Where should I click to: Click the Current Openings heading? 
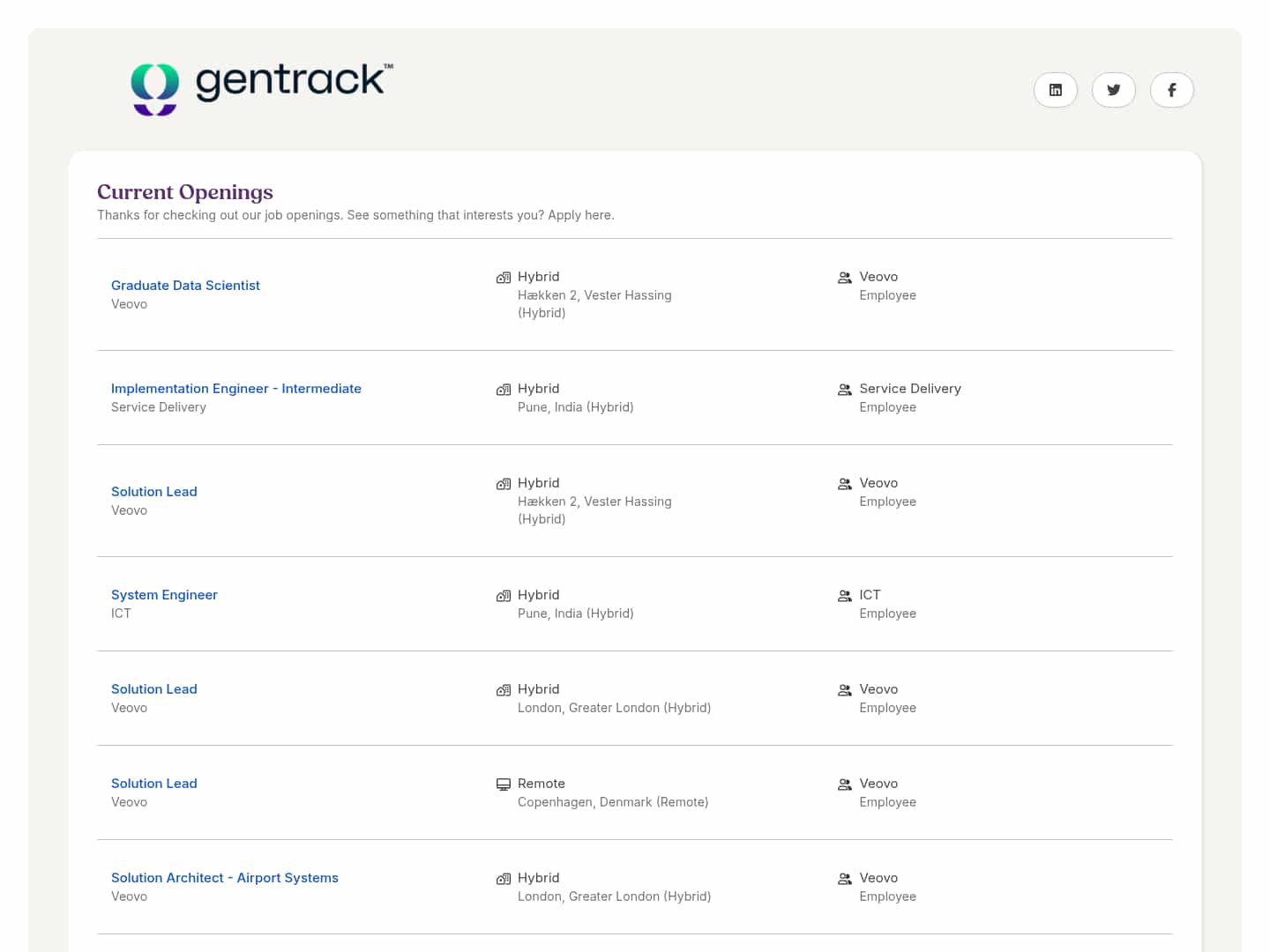[x=185, y=192]
